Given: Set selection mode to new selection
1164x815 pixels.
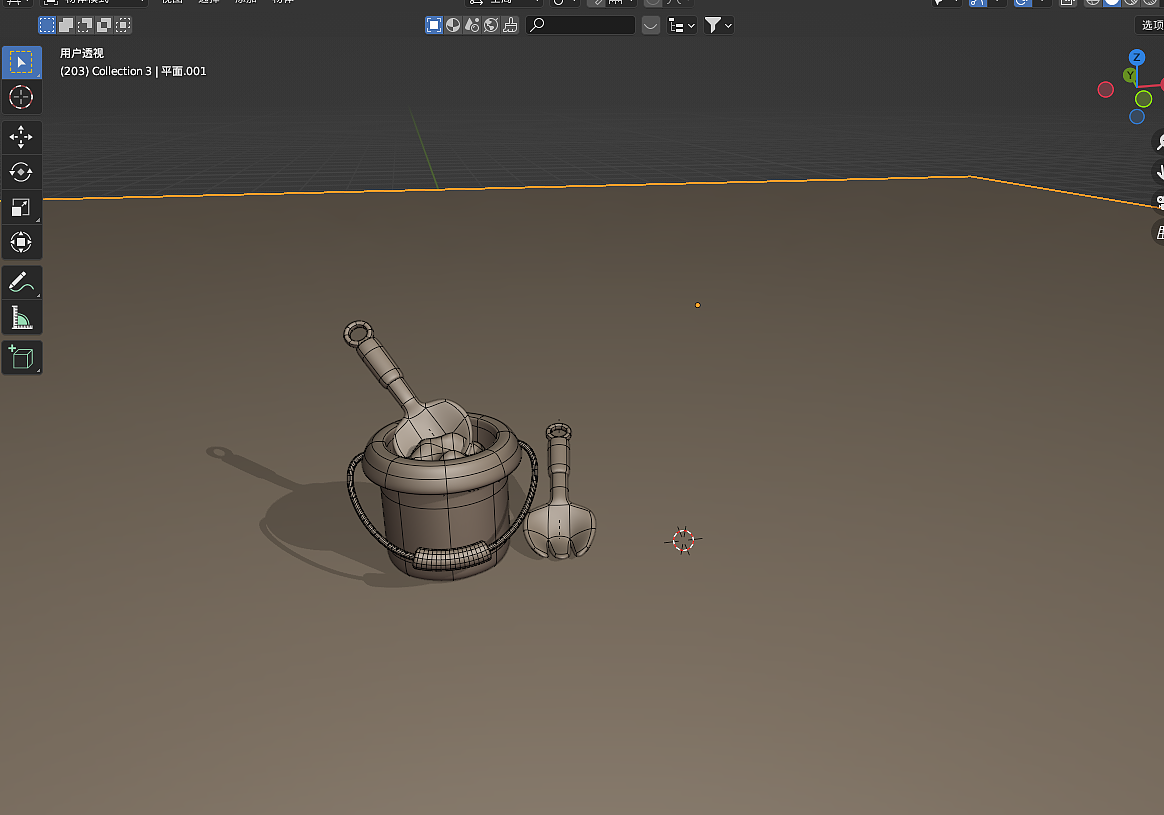Looking at the screenshot, I should 47,25.
